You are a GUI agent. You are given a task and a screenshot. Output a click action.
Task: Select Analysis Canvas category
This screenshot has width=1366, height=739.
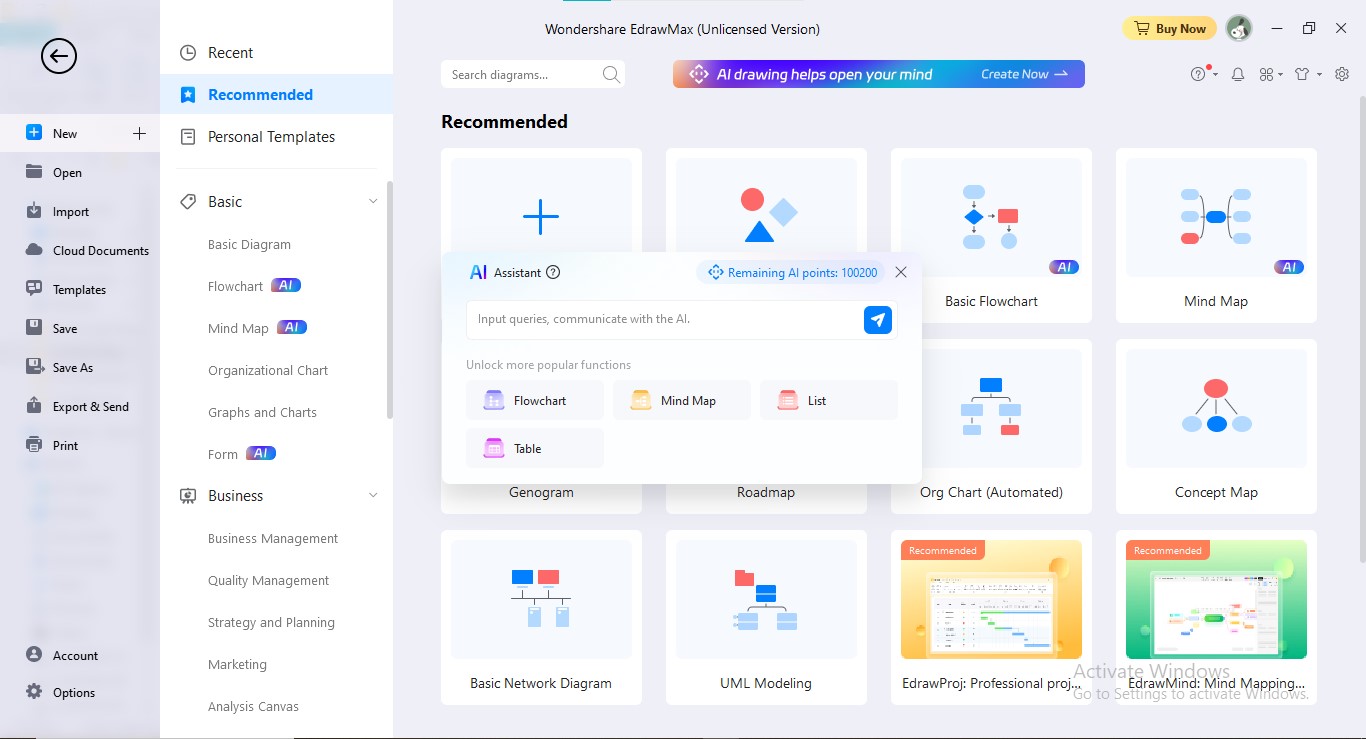click(253, 706)
